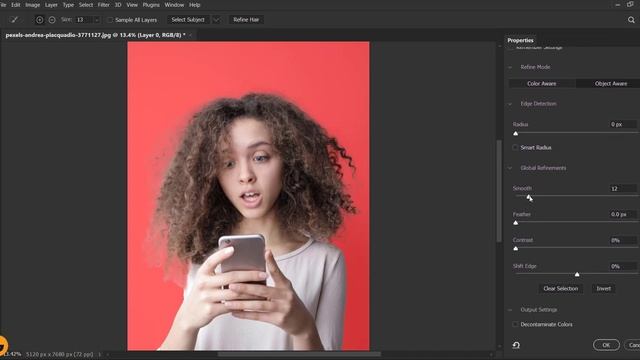The height and width of the screenshot is (360, 640).
Task: Click the Refine Hair button
Action: point(246,20)
